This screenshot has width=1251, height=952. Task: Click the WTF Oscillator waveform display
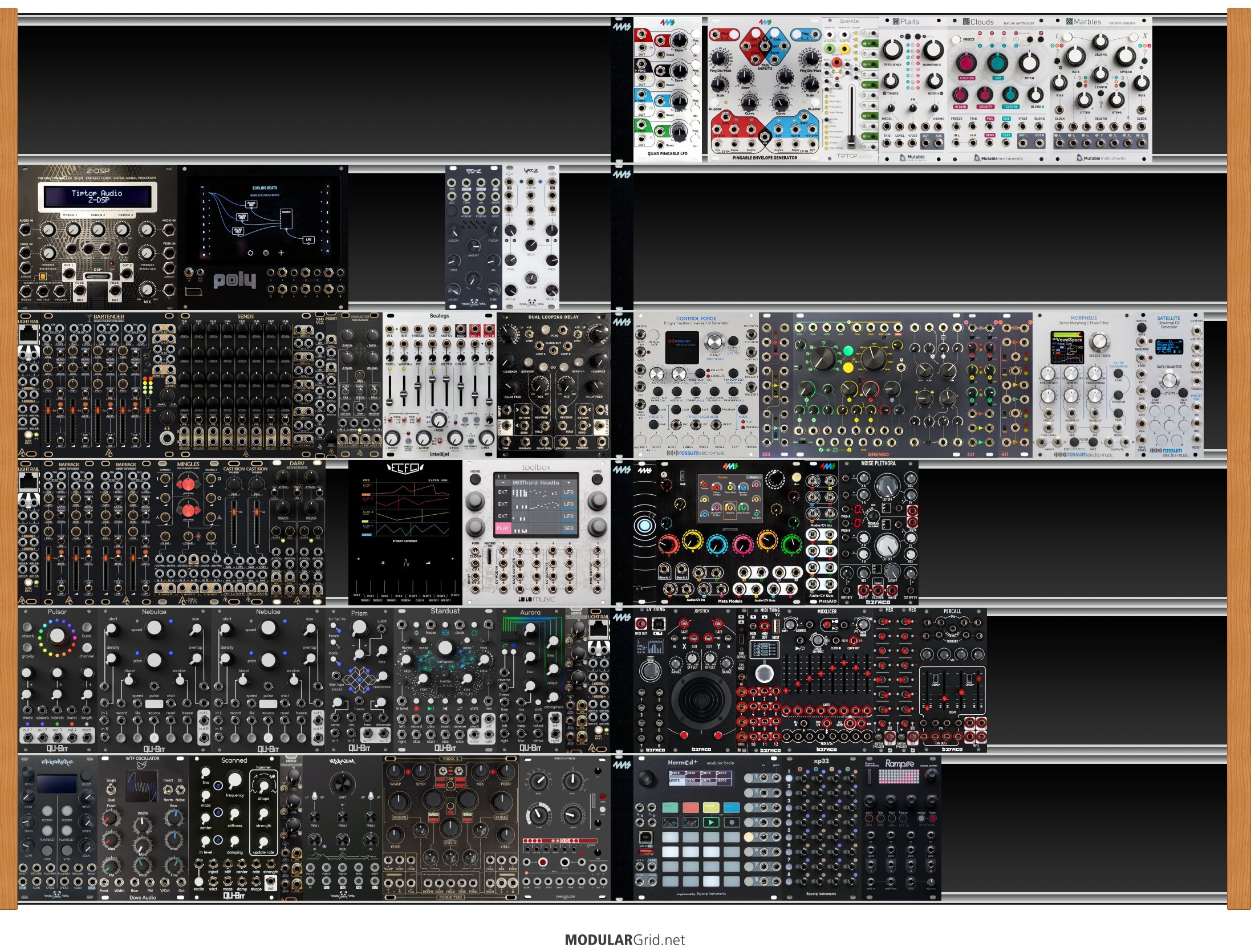142,786
